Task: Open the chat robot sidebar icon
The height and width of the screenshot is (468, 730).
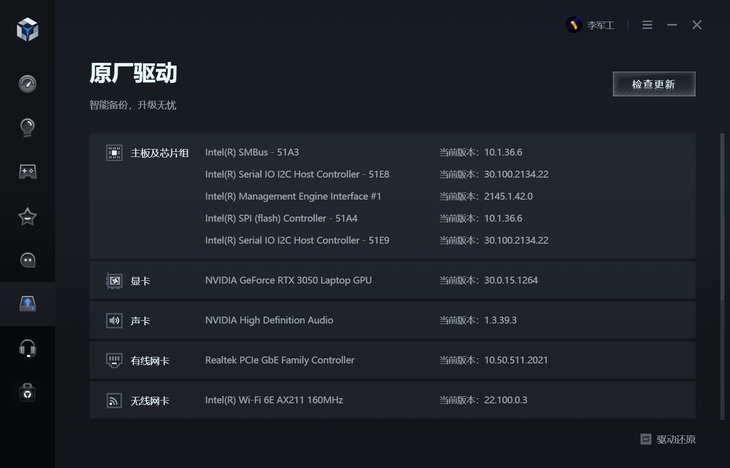Action: click(27, 260)
